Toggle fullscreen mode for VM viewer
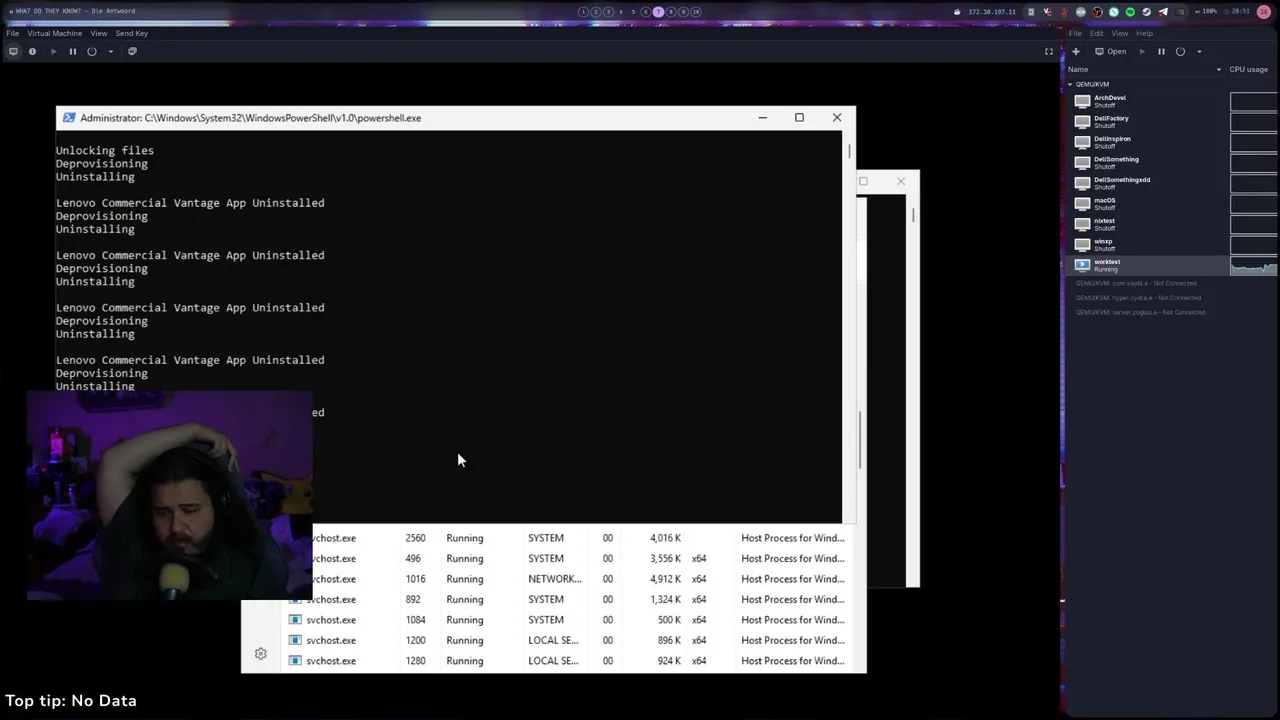The image size is (1280, 720). [x=1049, y=51]
